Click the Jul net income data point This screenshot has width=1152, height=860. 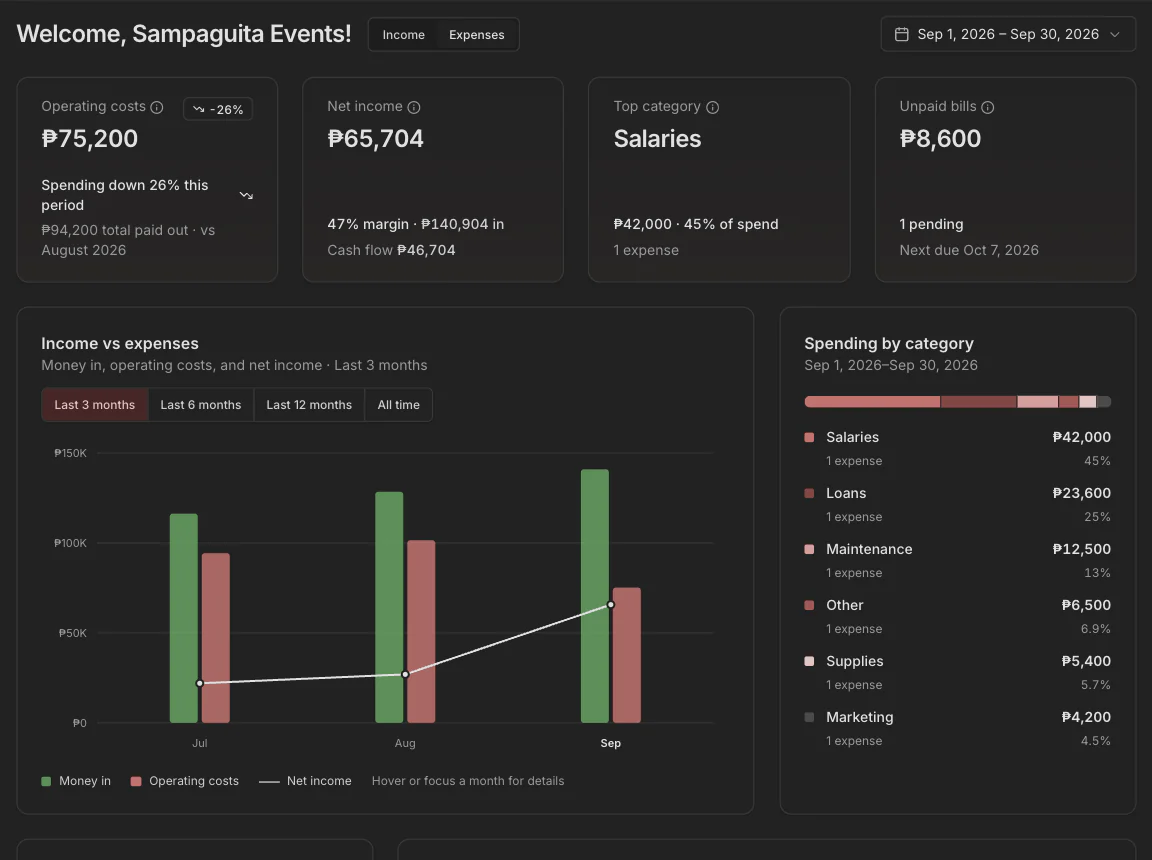[x=200, y=683]
